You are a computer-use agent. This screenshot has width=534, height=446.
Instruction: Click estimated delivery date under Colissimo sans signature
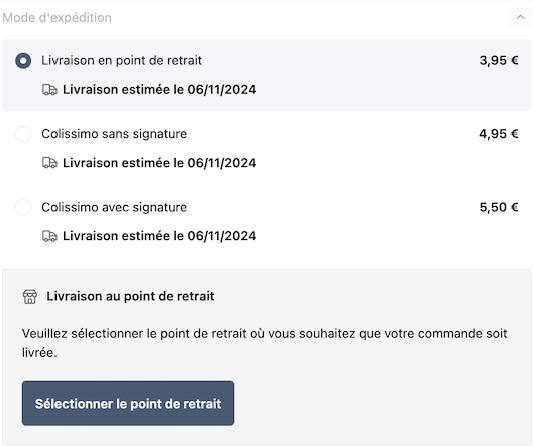[x=159, y=163]
